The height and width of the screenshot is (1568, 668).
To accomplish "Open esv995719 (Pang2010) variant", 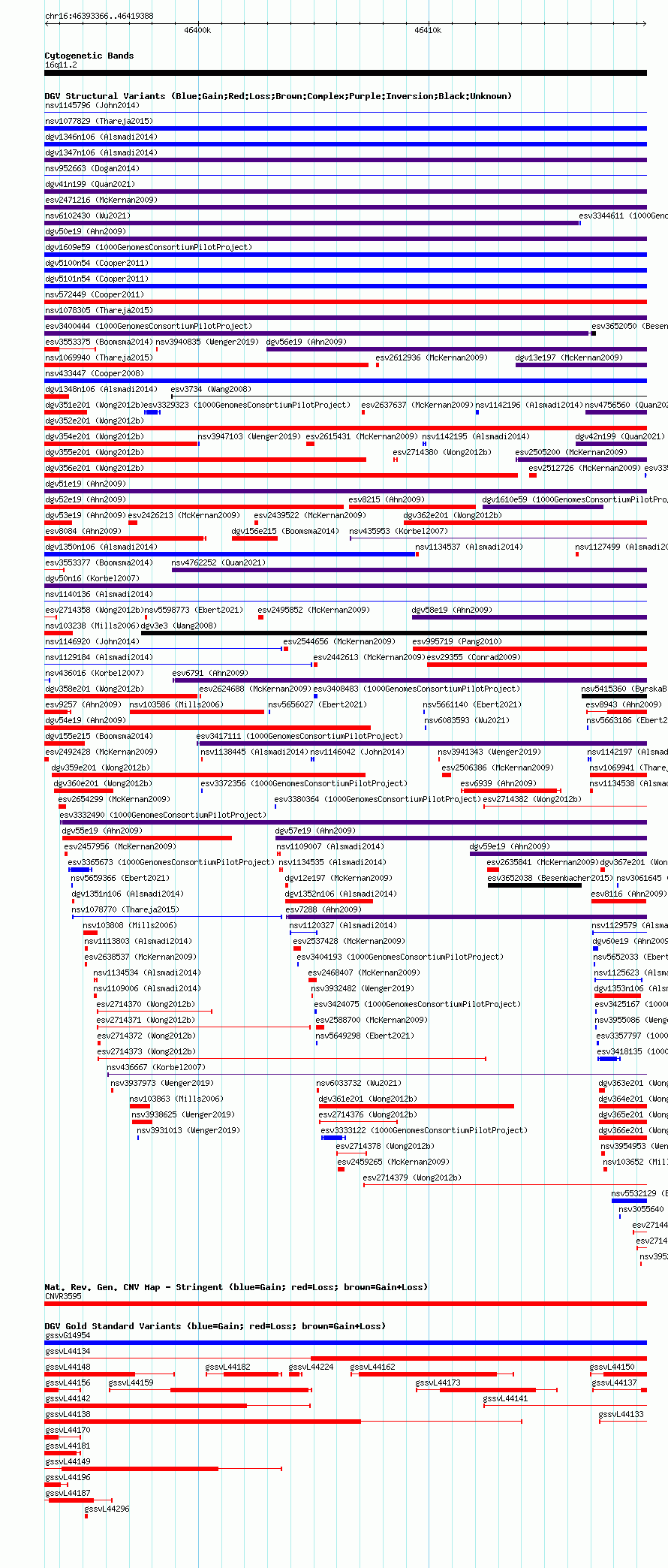I will click(x=457, y=641).
